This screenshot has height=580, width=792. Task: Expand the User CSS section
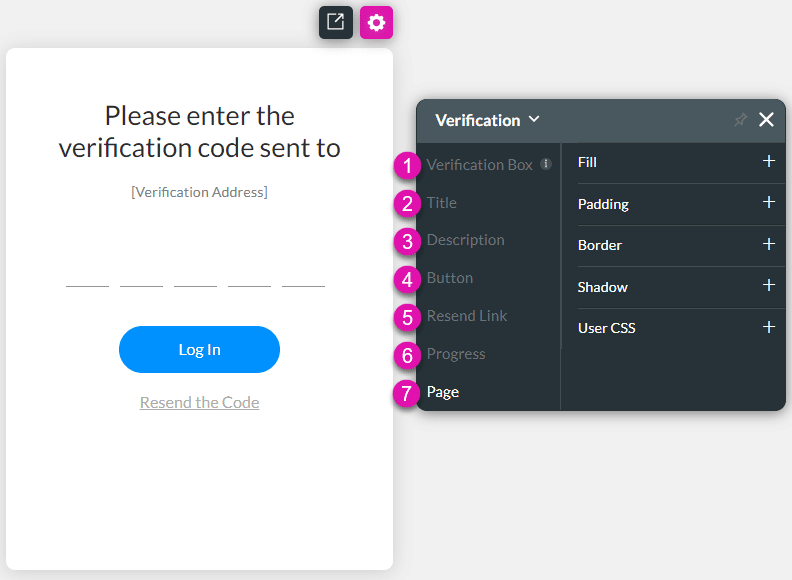coord(768,327)
